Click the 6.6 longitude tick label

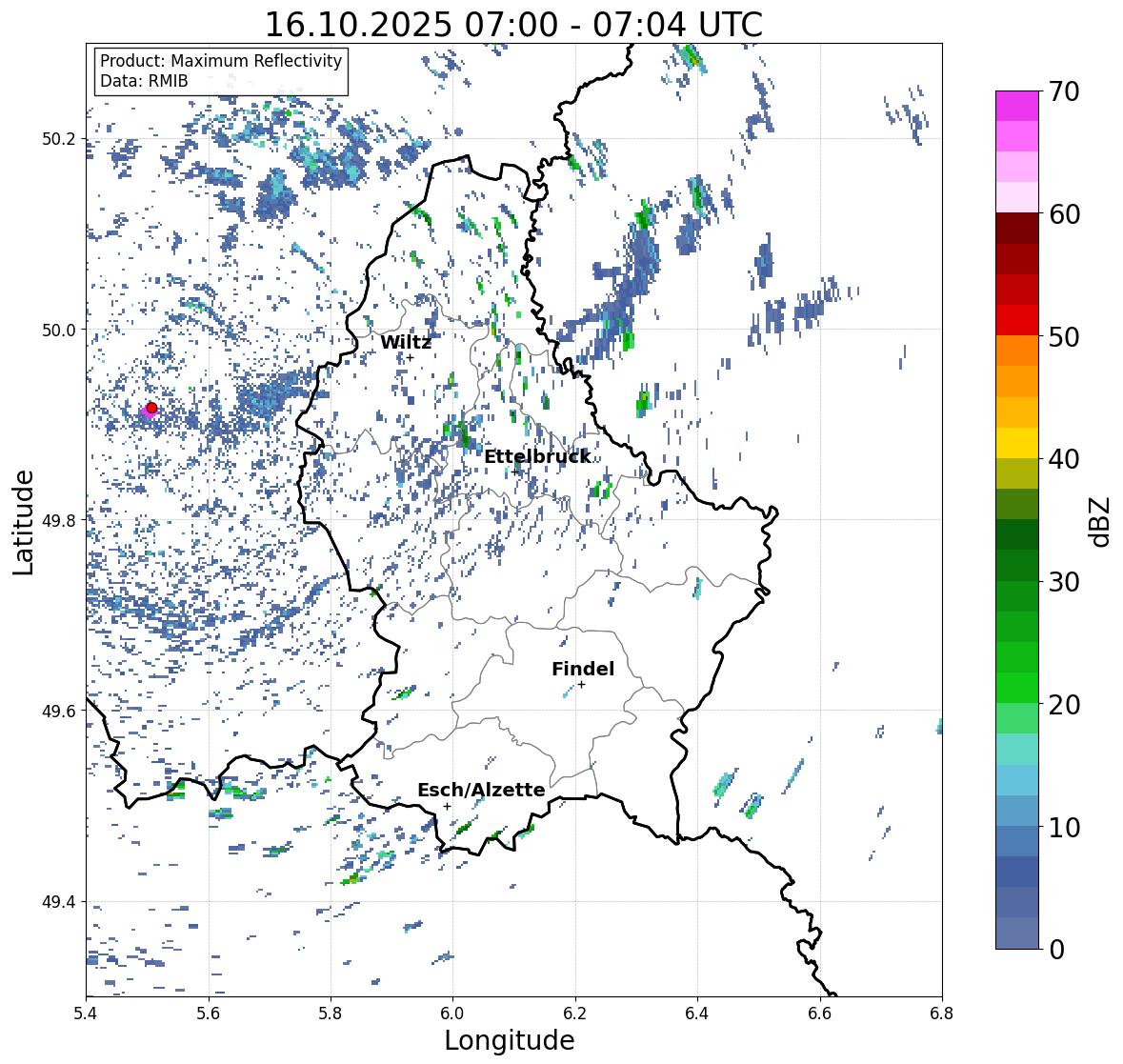[x=820, y=1014]
